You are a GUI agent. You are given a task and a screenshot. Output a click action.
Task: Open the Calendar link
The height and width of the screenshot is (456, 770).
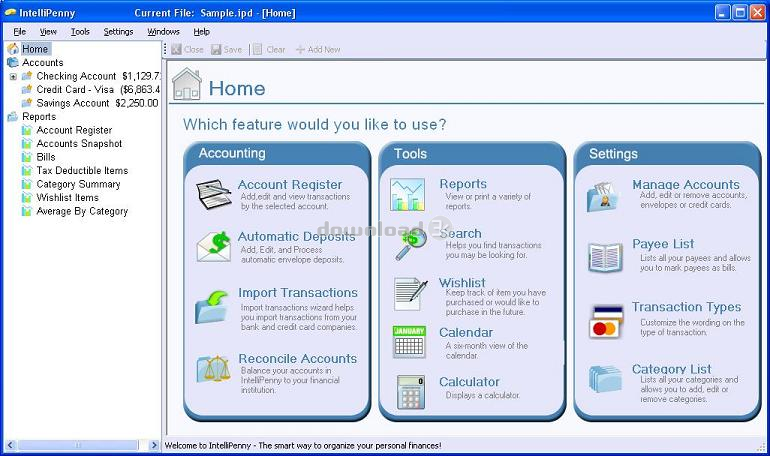point(466,332)
